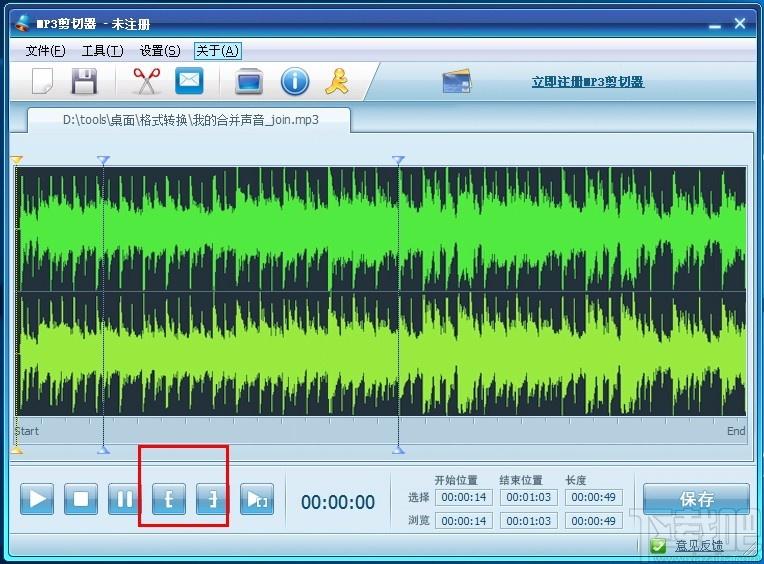This screenshot has height=564, width=764.
Task: Play the audio
Action: pyautogui.click(x=37, y=499)
